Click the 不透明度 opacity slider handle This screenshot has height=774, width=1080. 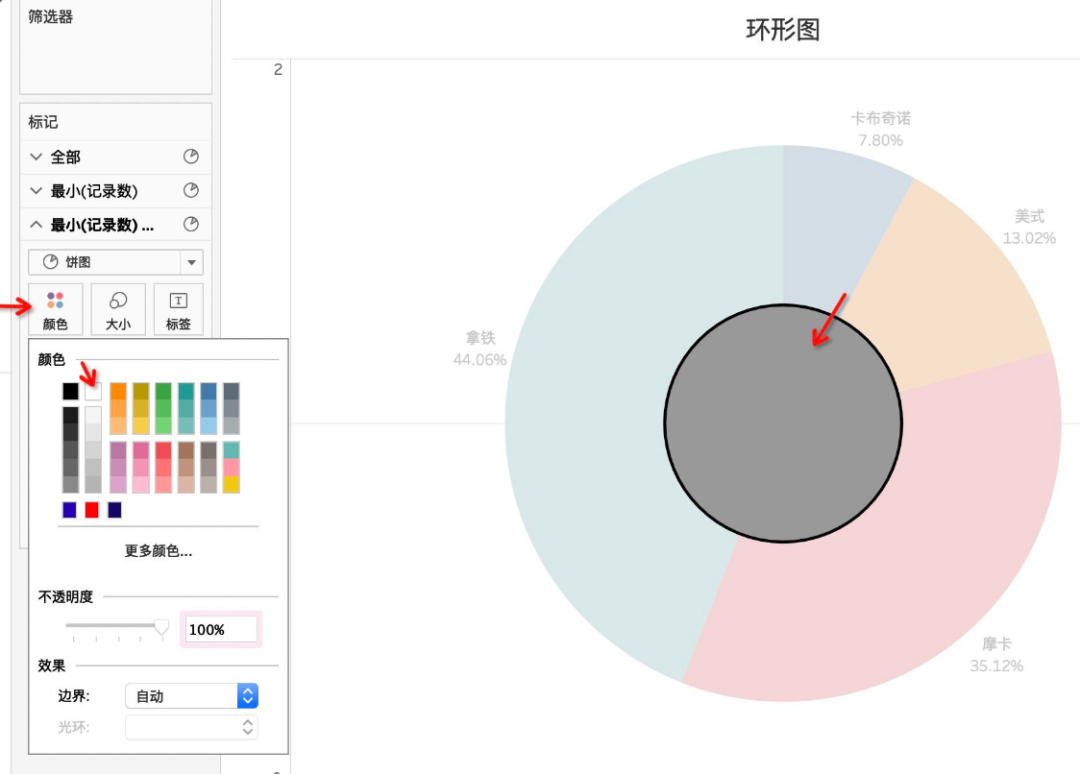click(x=161, y=627)
